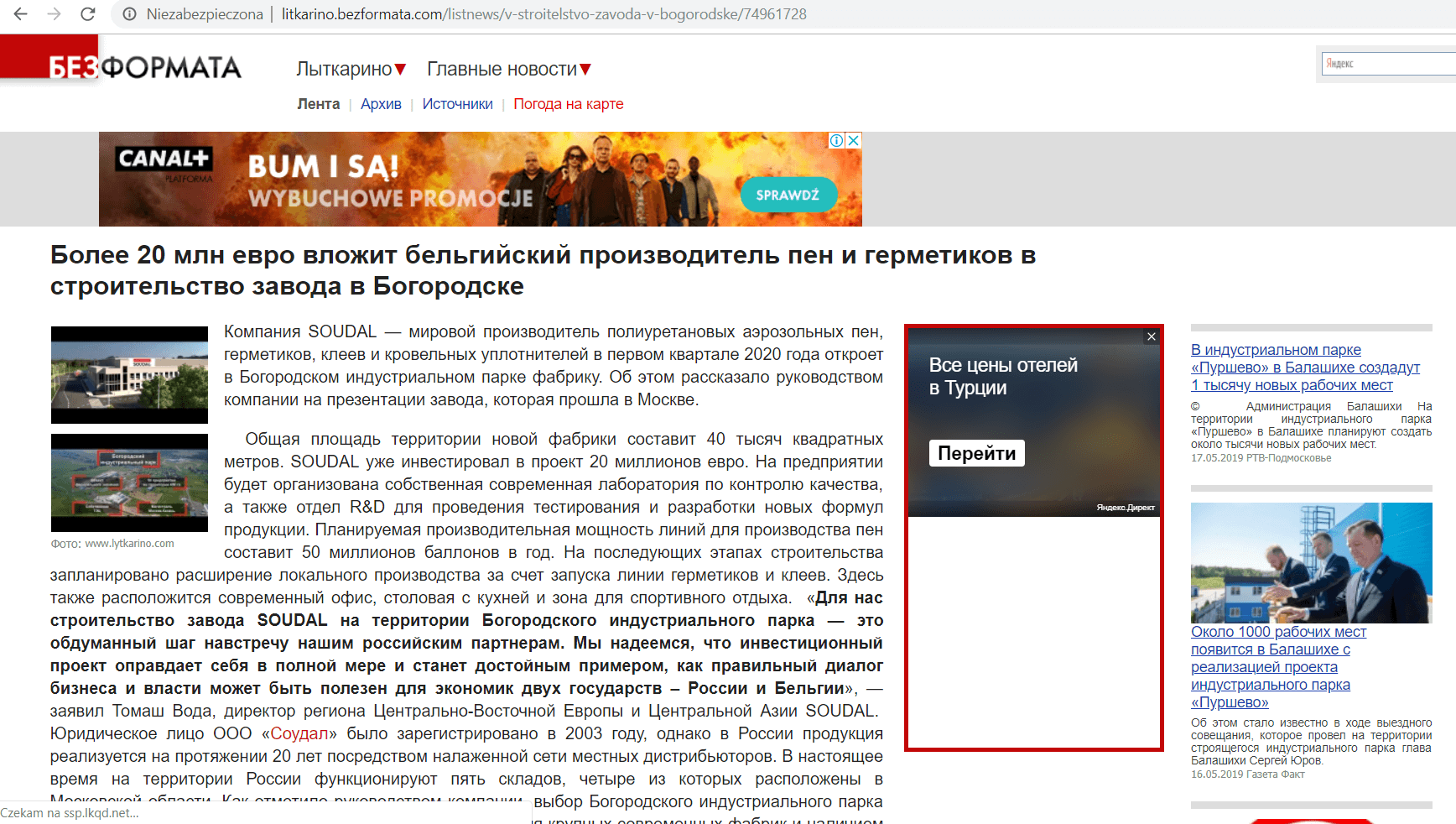
Task: Close the Canal+ banner ad
Action: [854, 140]
